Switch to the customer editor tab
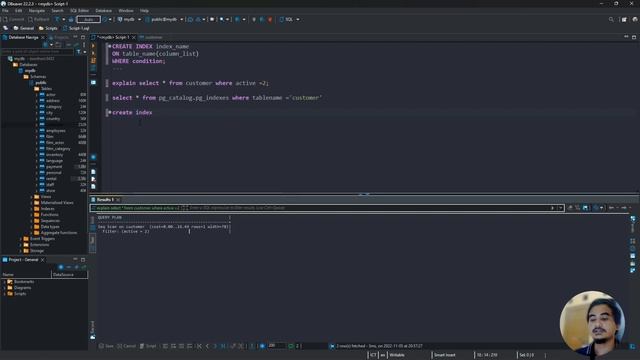The height and width of the screenshot is (360, 640). [x=151, y=37]
